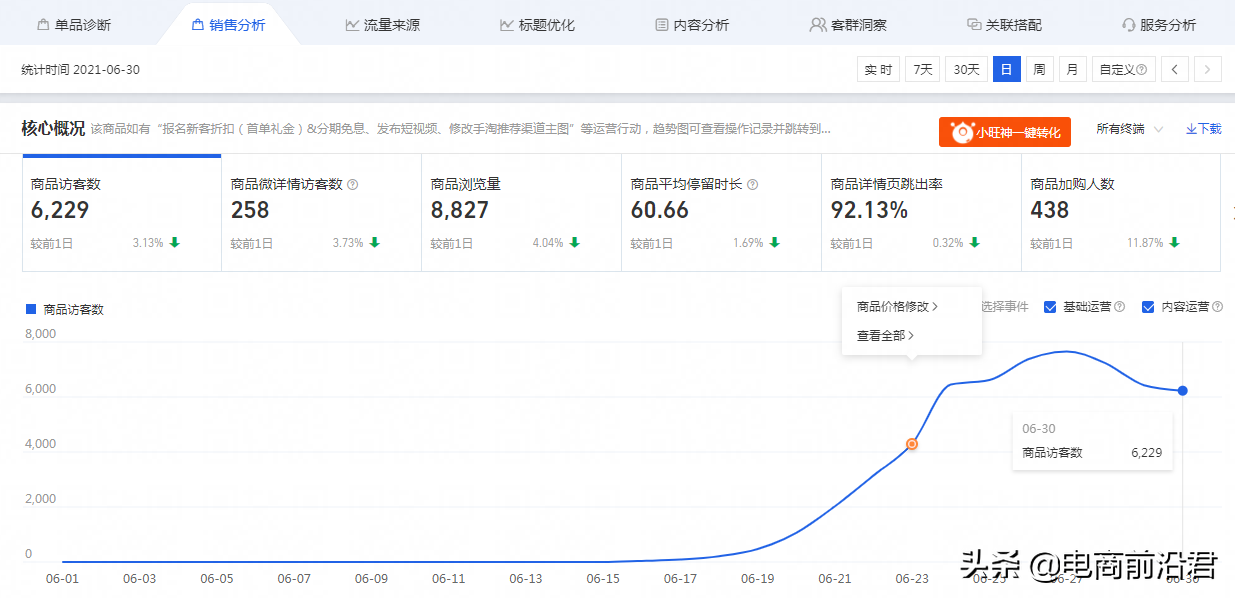Select the 月 monthly view tab
Viewport: 1235px width, 598px height.
click(1071, 68)
